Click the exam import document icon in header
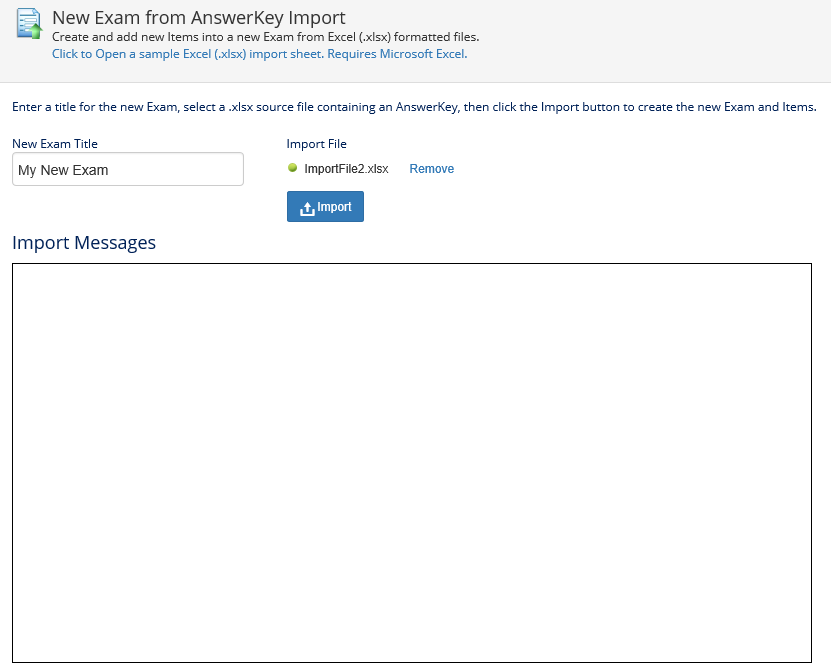The width and height of the screenshot is (831, 672). (x=29, y=22)
